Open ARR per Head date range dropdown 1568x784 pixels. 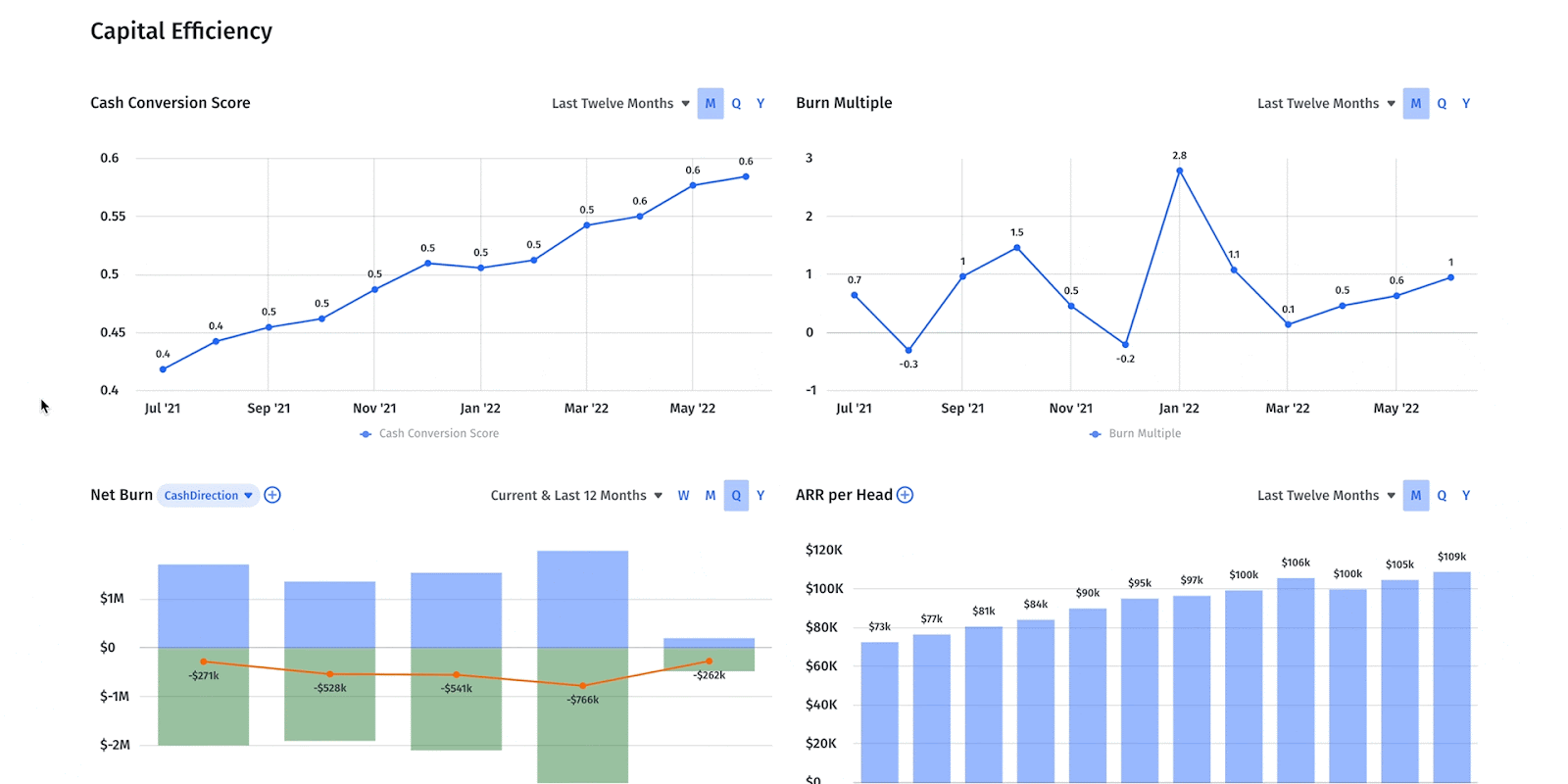(1326, 496)
